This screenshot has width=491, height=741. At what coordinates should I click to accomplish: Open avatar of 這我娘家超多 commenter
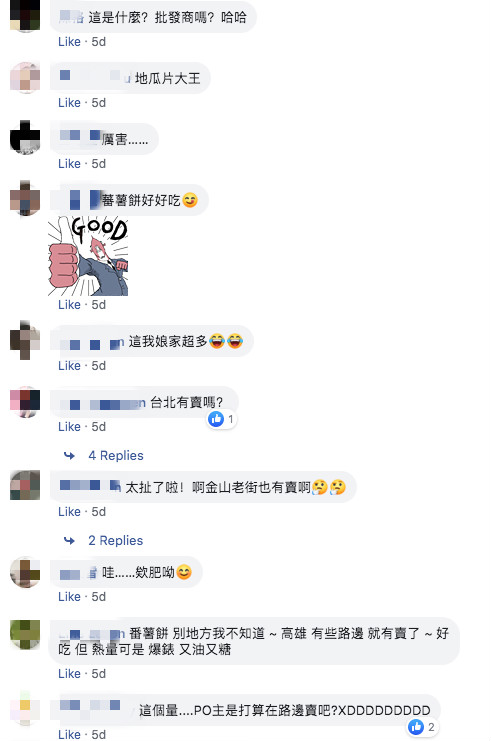click(x=25, y=340)
